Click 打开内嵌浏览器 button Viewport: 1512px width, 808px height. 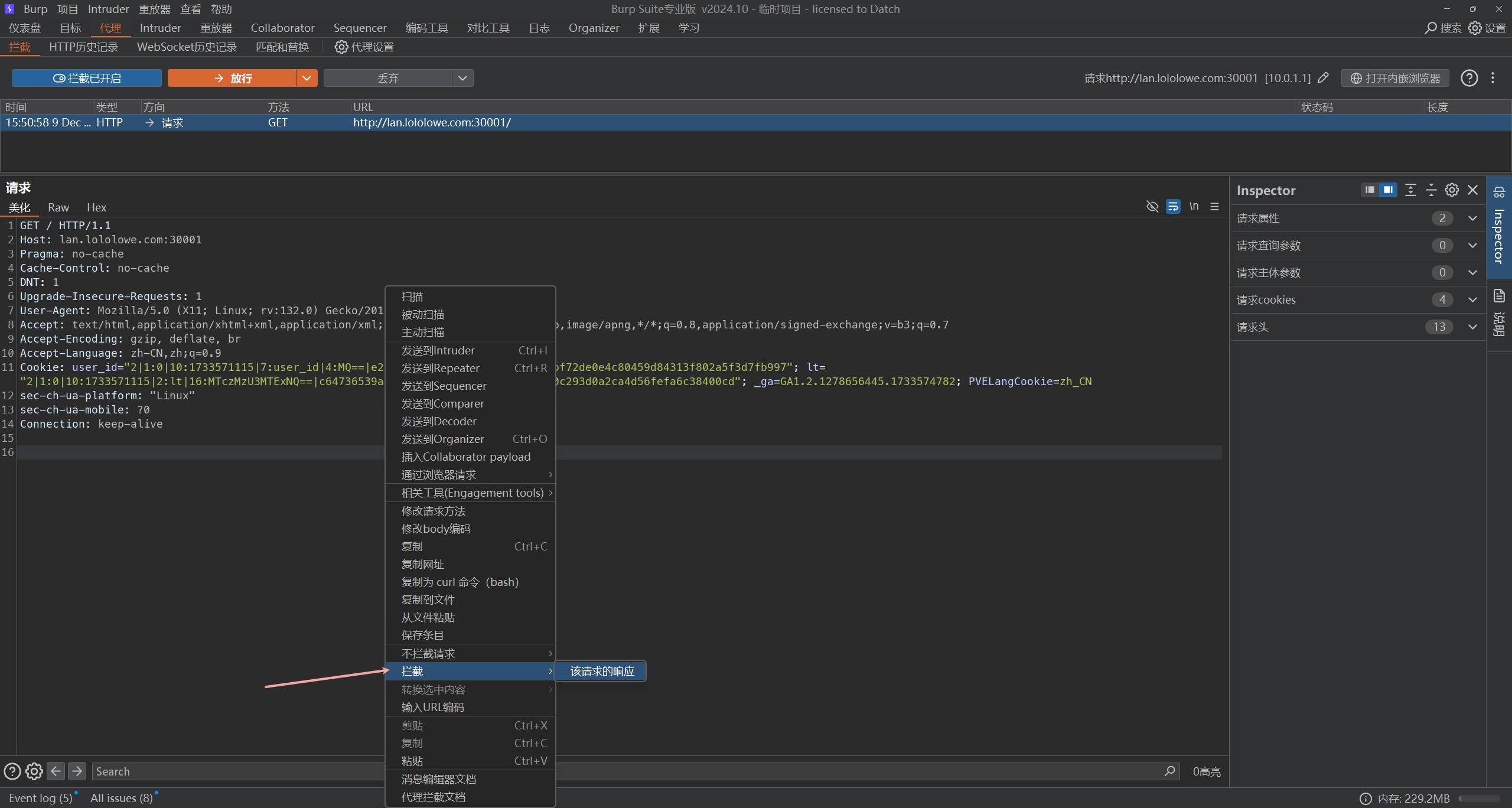coord(1395,78)
